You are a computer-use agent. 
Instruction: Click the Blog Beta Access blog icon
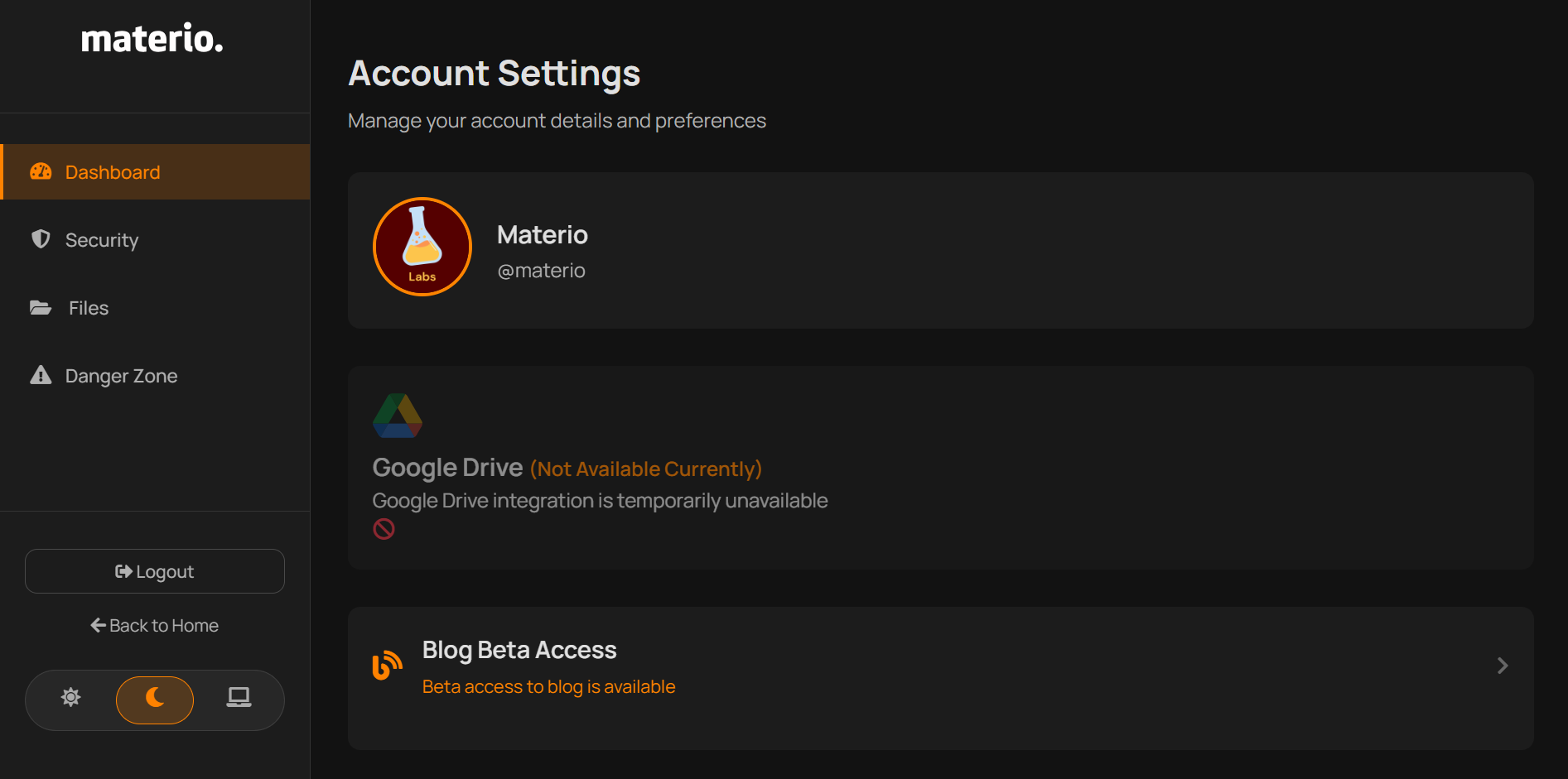click(x=387, y=666)
